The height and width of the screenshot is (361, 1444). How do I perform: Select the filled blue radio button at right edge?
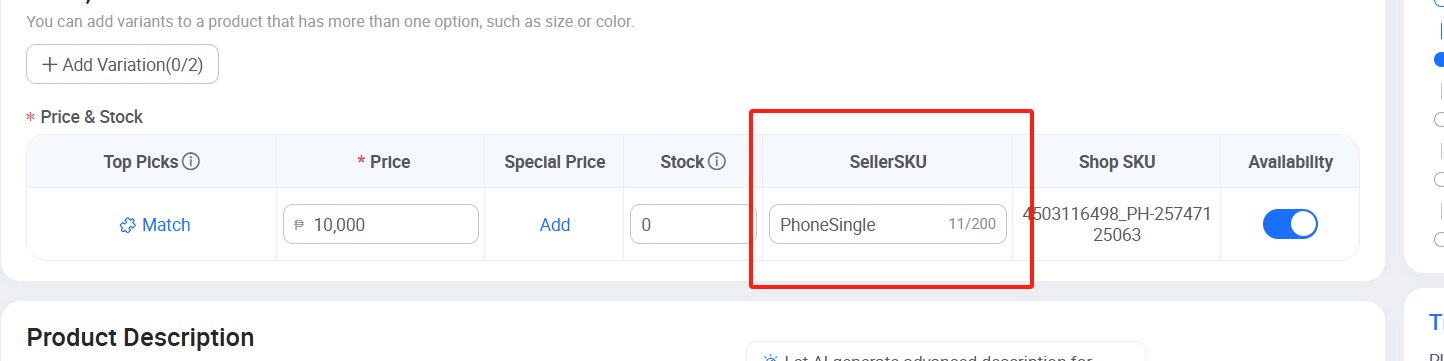pos(1440,60)
